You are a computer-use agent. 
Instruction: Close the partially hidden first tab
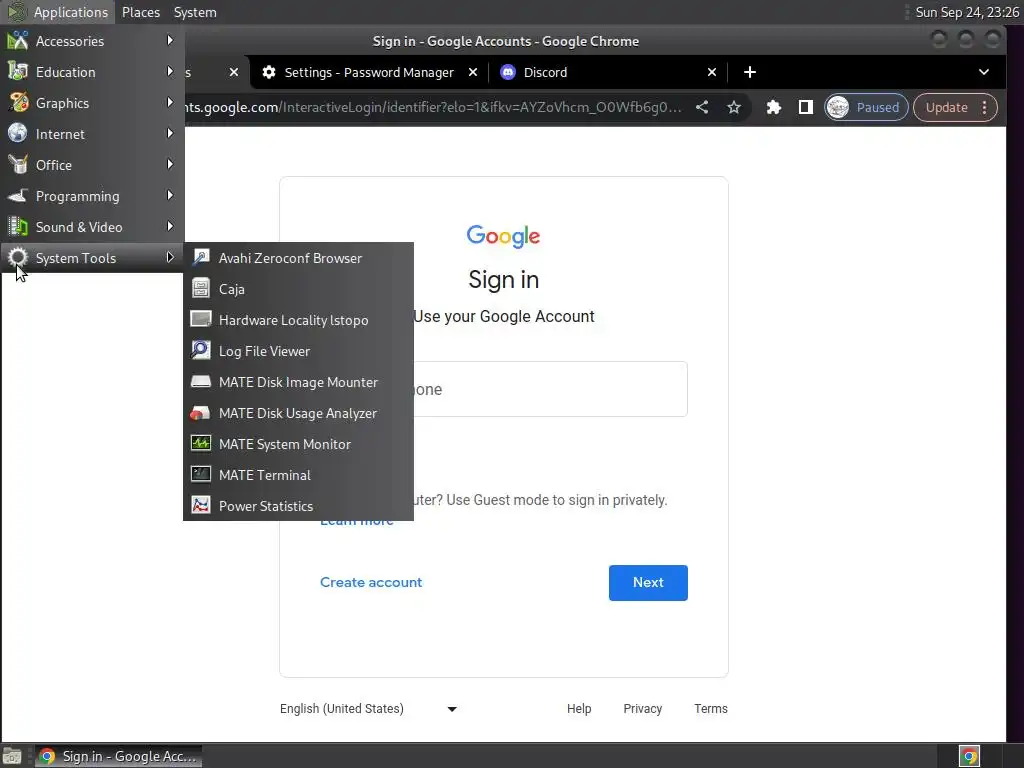tap(234, 72)
